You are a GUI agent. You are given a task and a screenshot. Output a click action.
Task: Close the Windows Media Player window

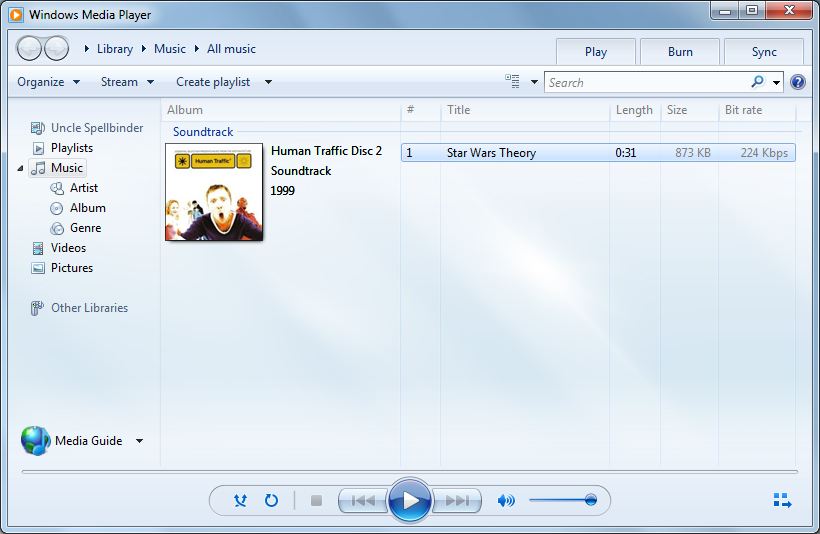point(790,10)
